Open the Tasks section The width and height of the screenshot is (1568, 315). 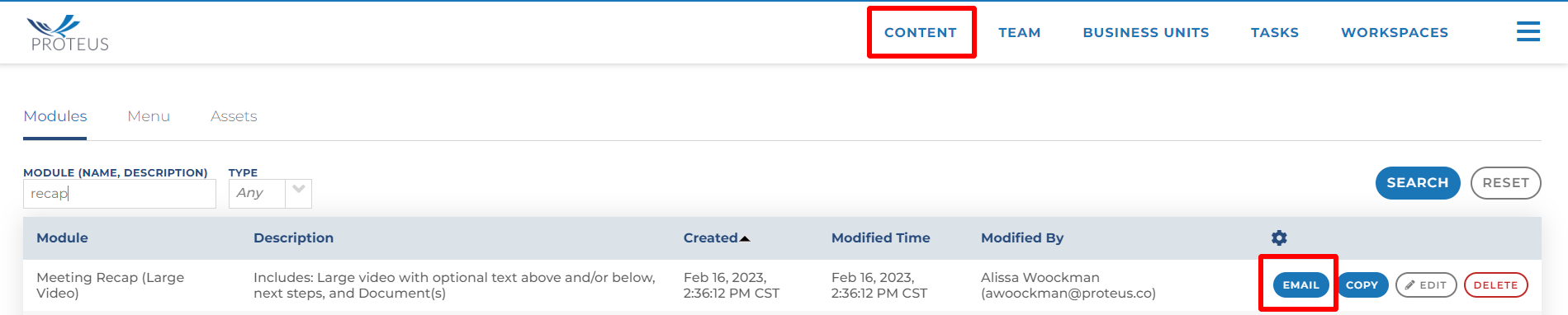coord(1275,32)
